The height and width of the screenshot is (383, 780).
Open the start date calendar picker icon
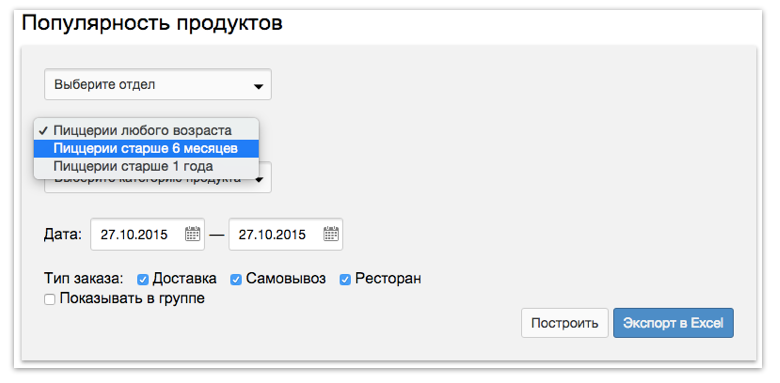[193, 234]
